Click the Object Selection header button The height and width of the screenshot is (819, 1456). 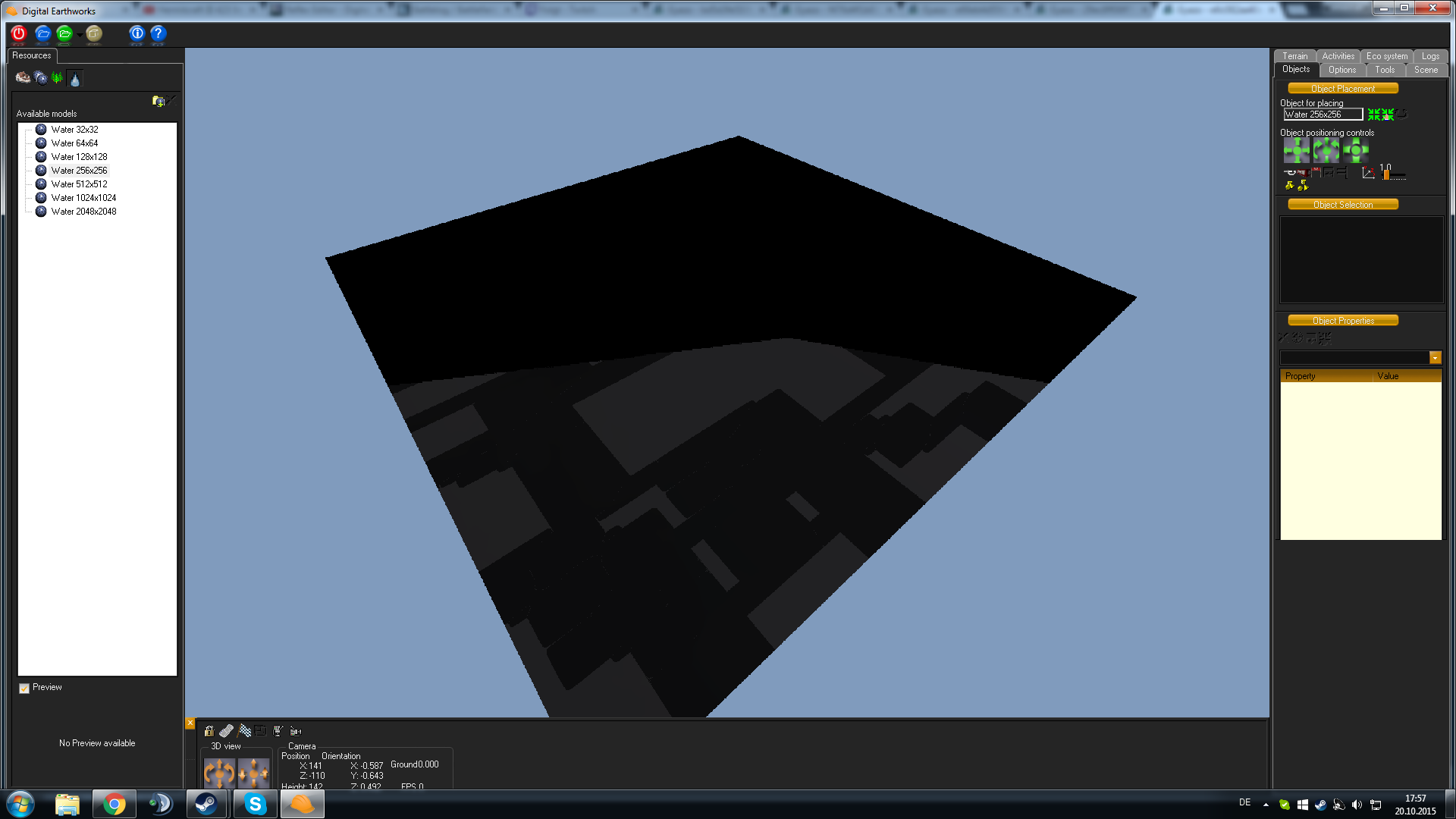[1342, 205]
